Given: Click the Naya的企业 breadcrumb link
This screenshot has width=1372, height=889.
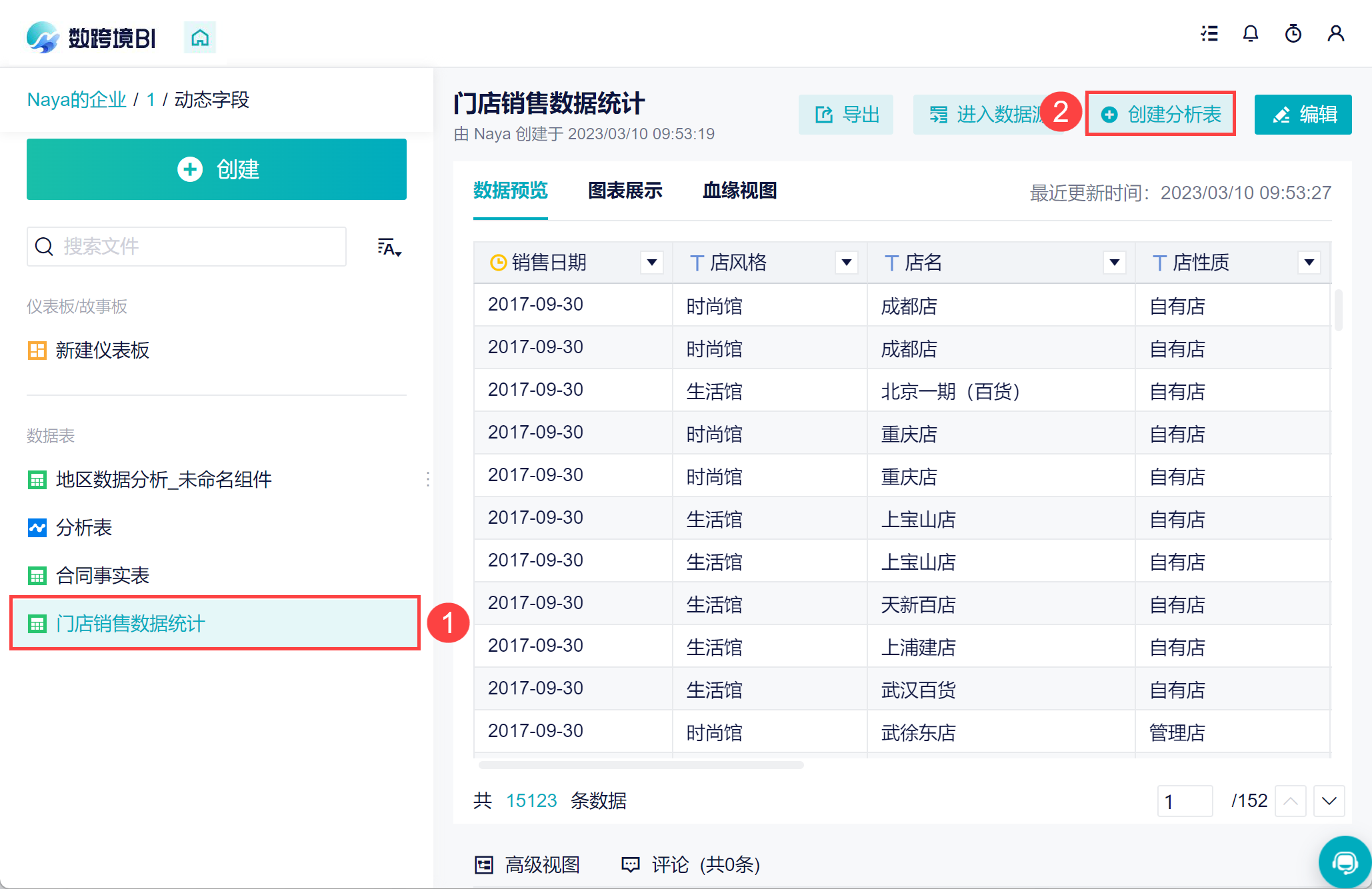Looking at the screenshot, I should [77, 100].
